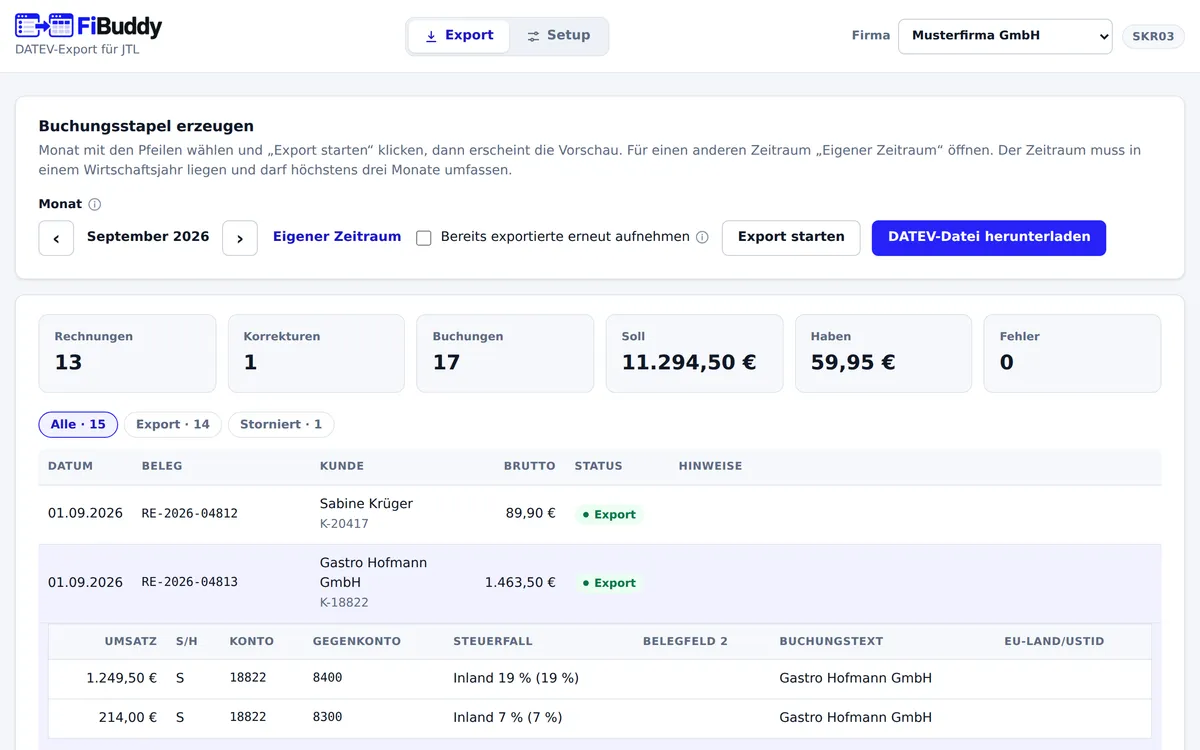Open the Firma dropdown Musterfirma GmbH
The image size is (1200, 750).
(x=1005, y=36)
